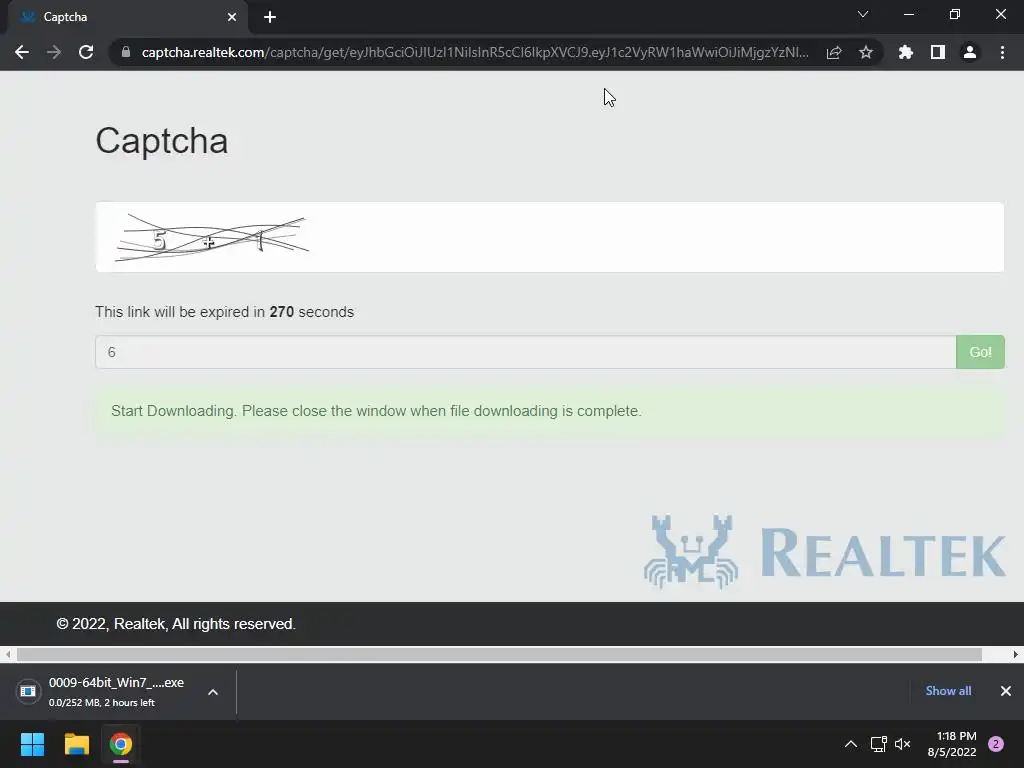The image size is (1024, 768).
Task: Click the Captcha page heading
Action: (x=162, y=141)
